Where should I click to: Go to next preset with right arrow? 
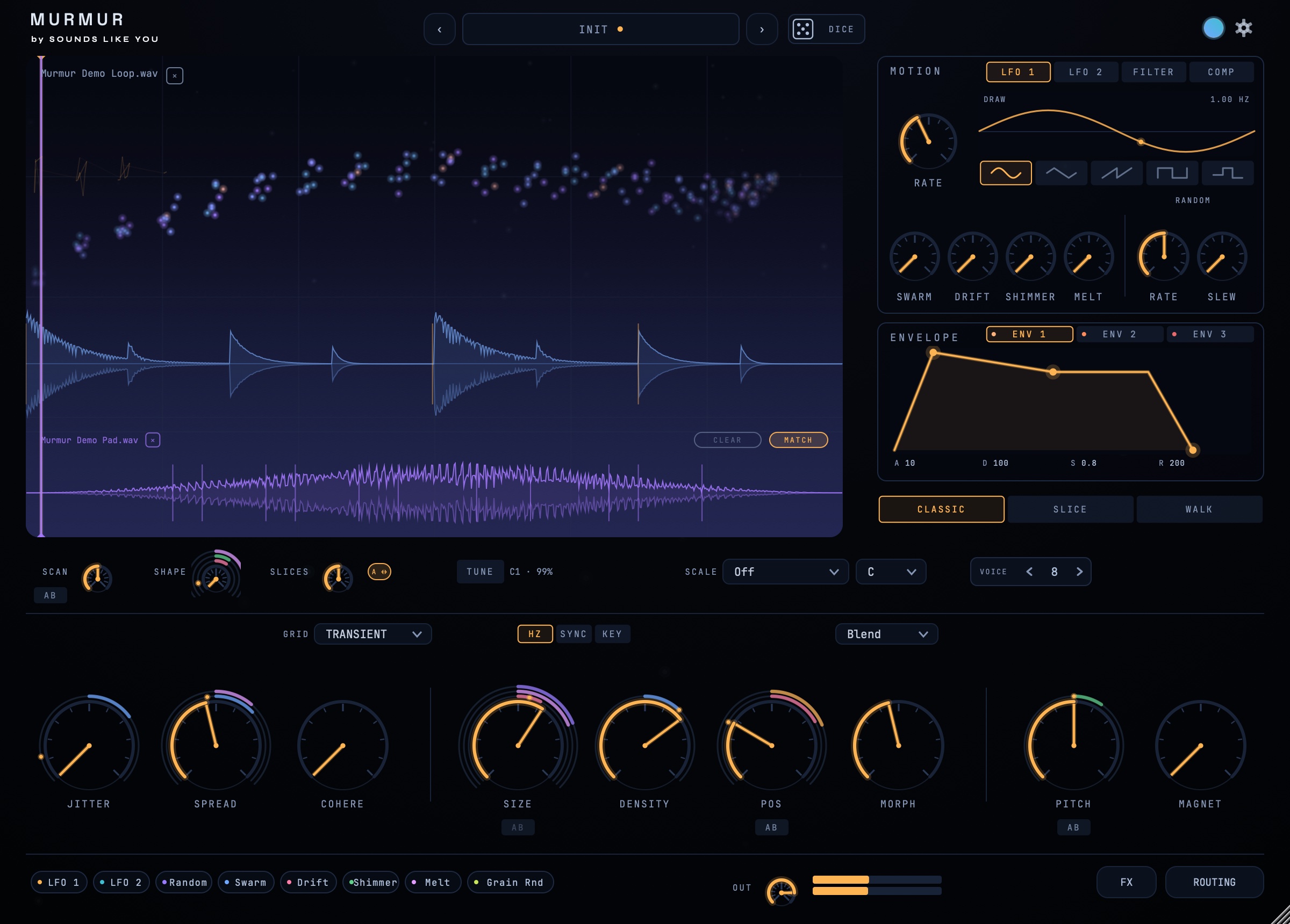(762, 29)
